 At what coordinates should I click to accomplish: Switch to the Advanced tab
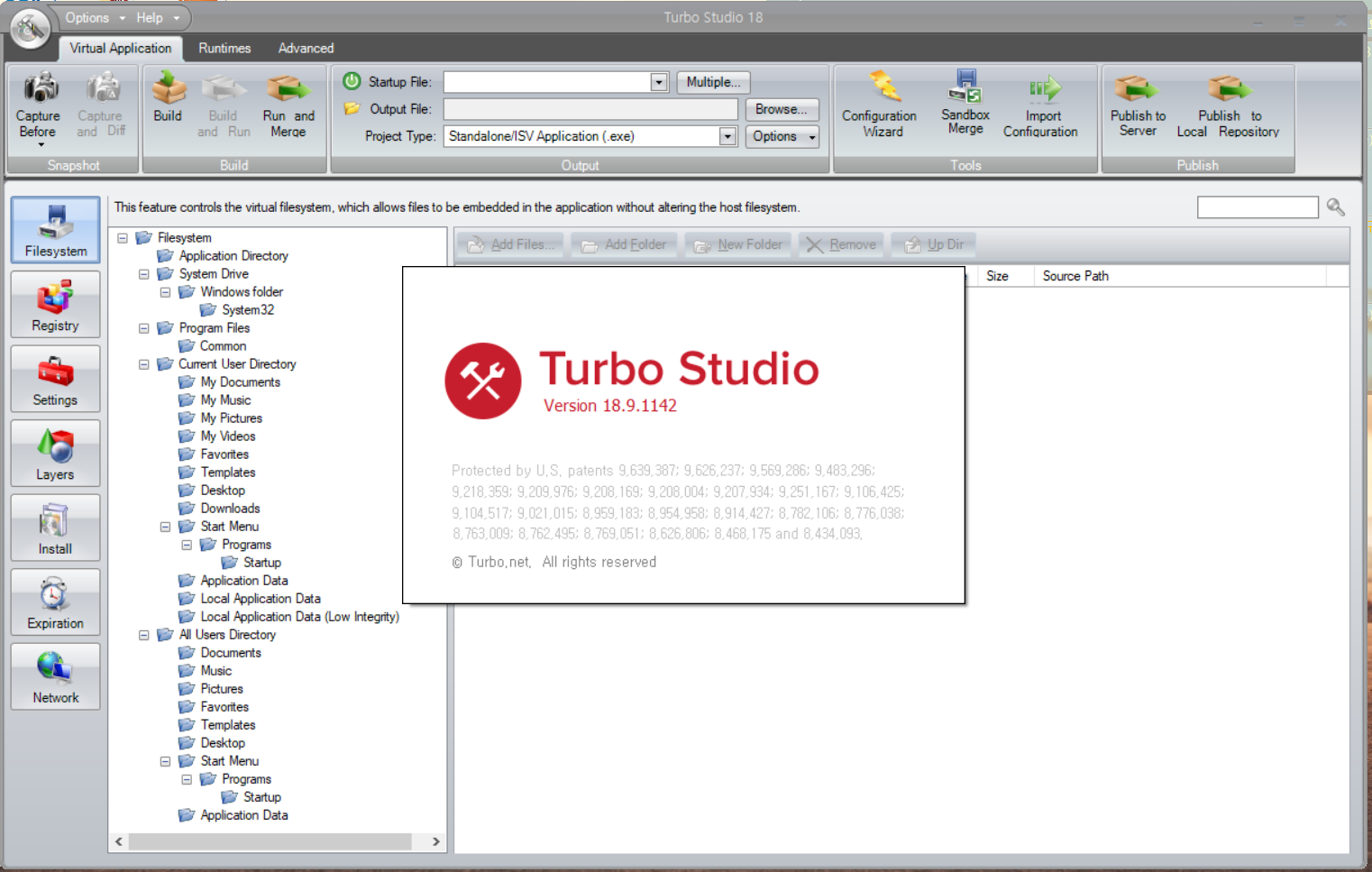pyautogui.click(x=306, y=48)
